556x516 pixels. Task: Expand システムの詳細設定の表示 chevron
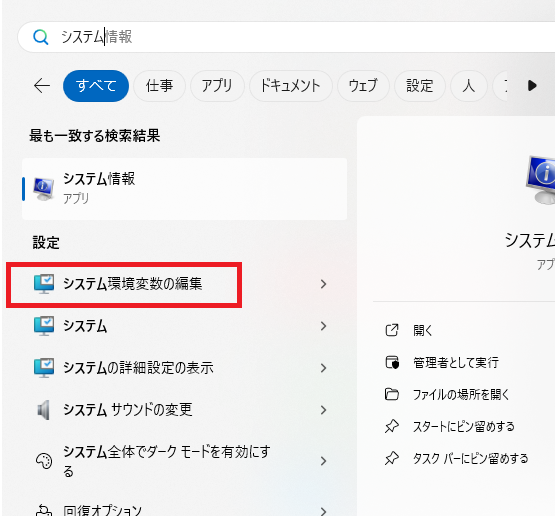pyautogui.click(x=323, y=368)
